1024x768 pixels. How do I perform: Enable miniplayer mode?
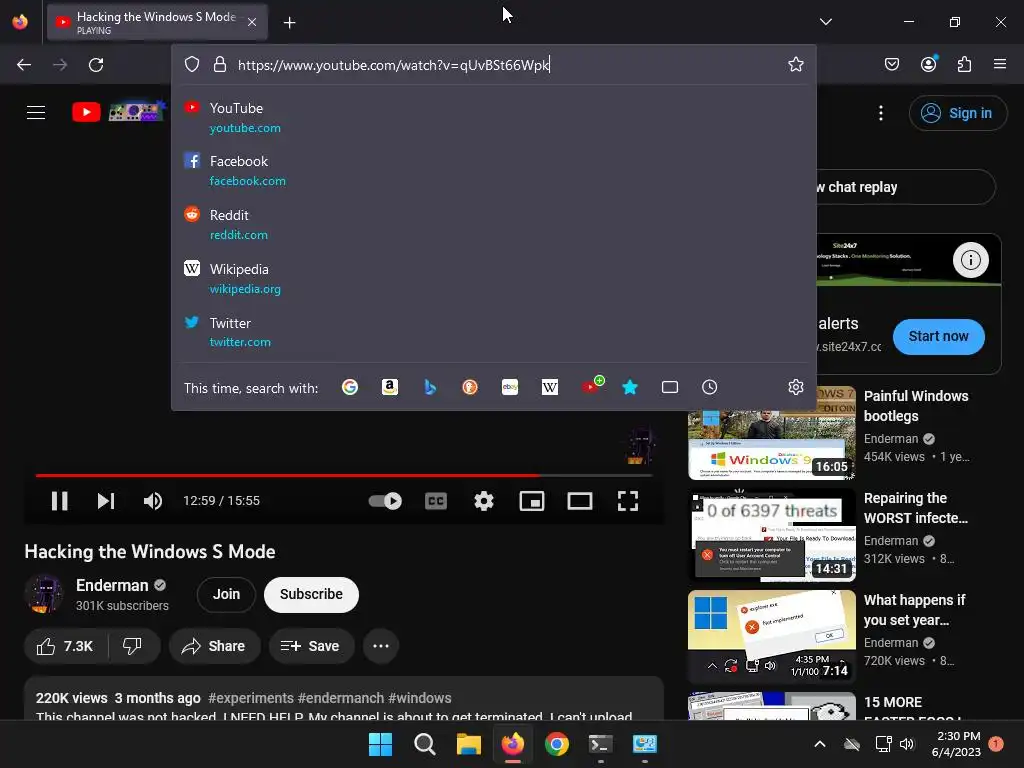(x=532, y=501)
